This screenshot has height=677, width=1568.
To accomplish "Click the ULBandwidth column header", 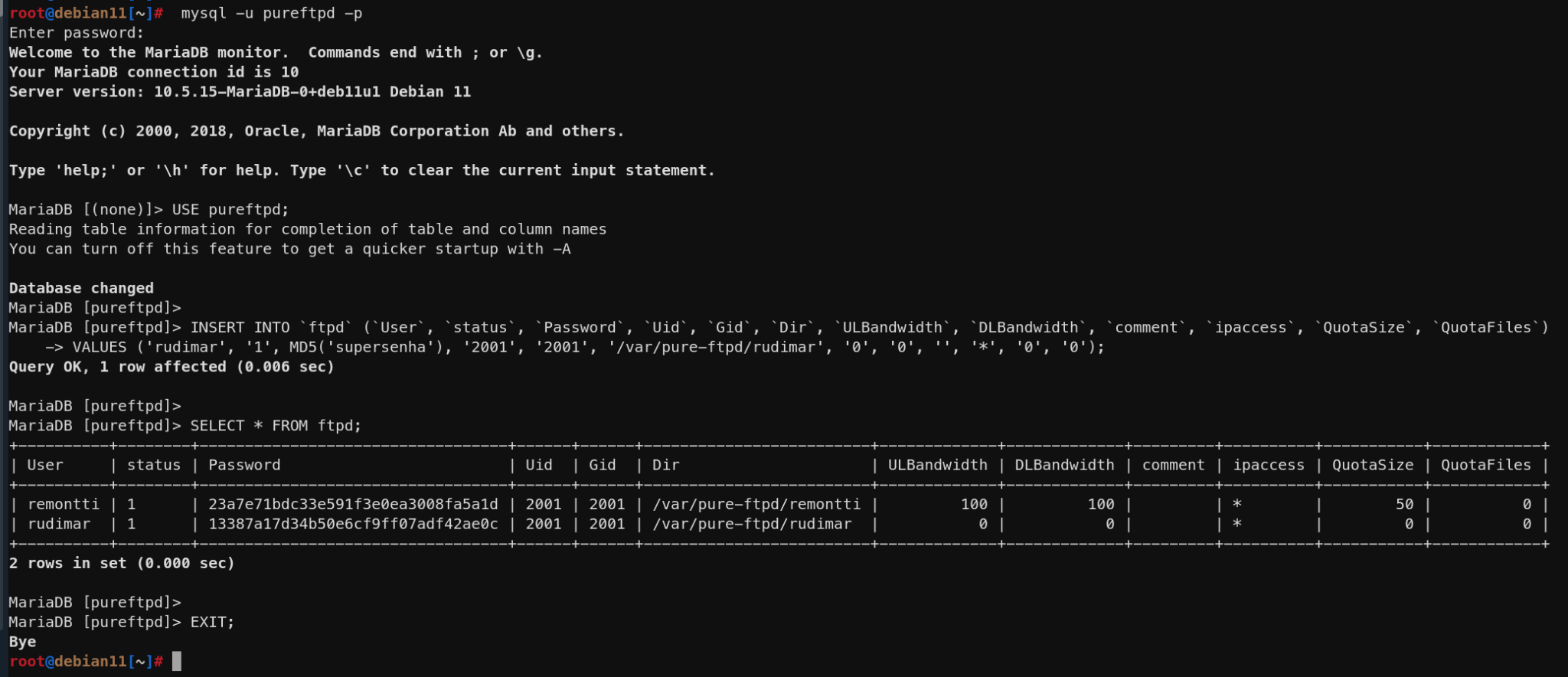I will pos(937,465).
